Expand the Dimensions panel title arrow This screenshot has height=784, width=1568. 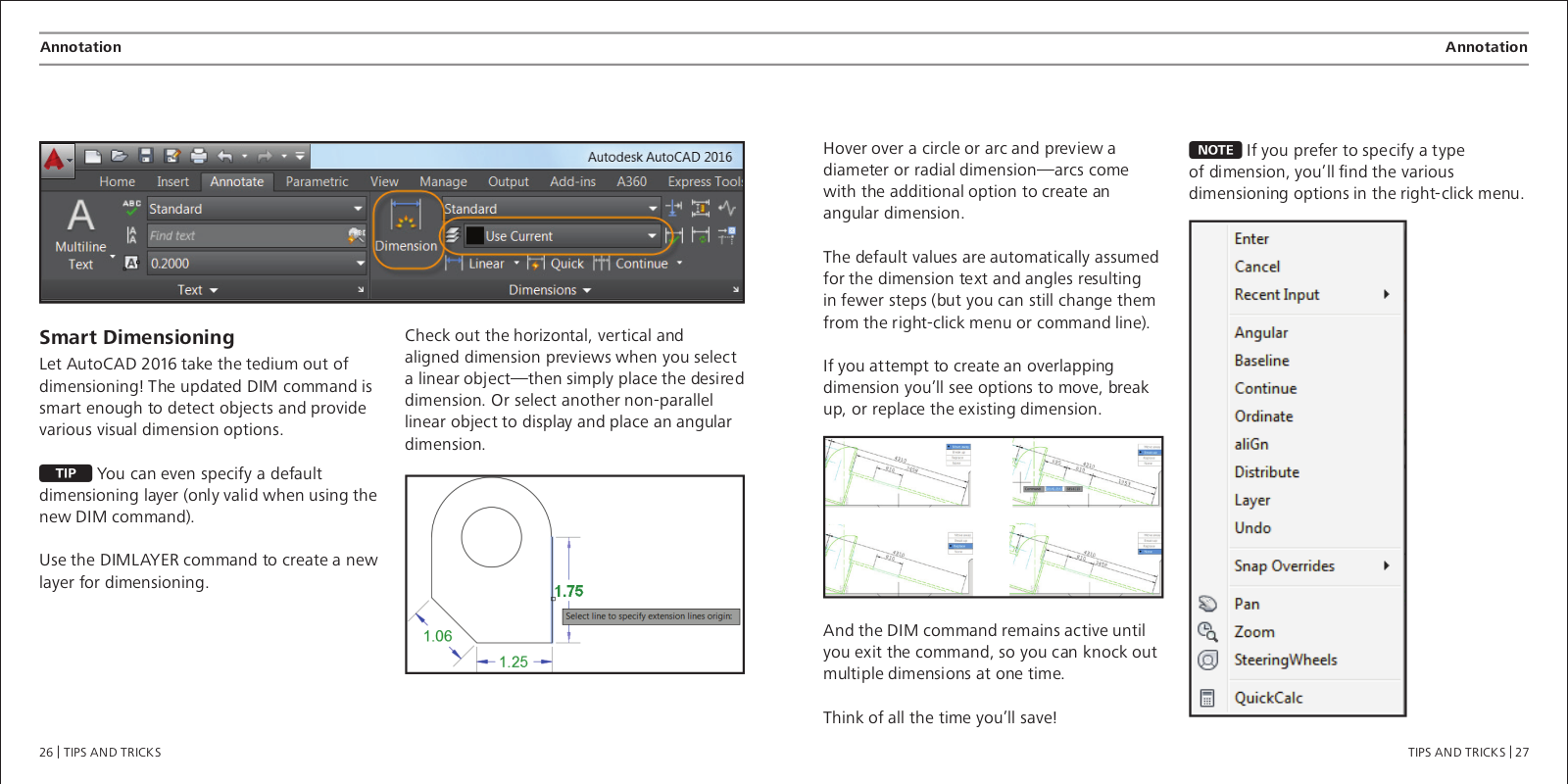(x=587, y=290)
